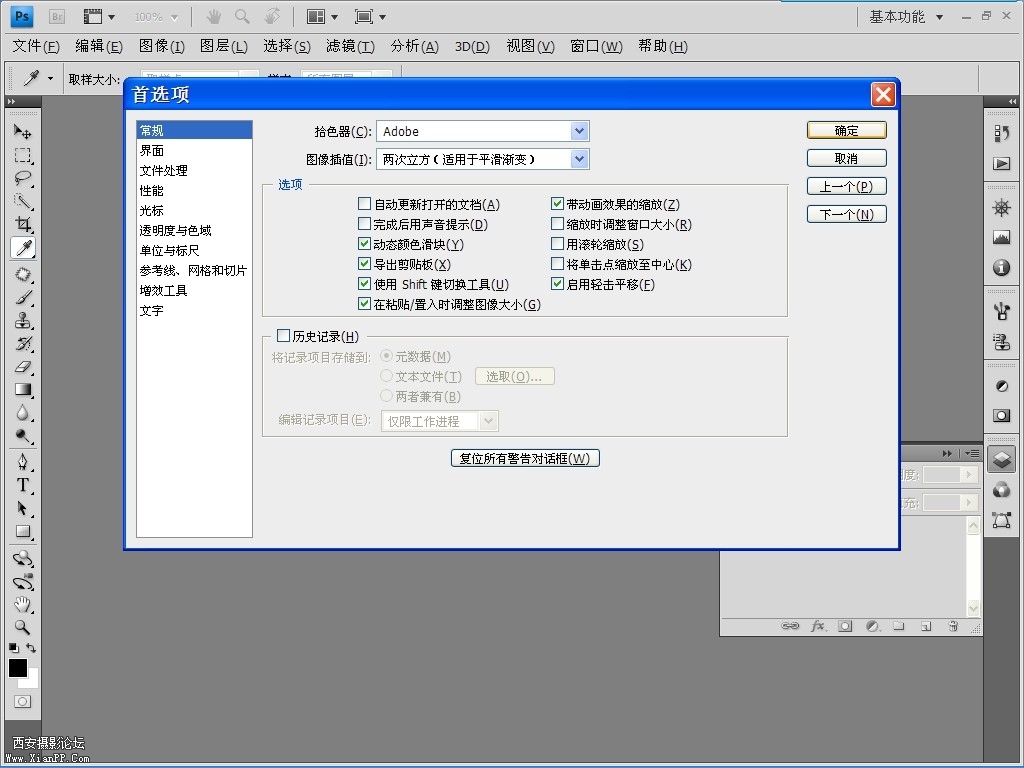The width and height of the screenshot is (1024, 768).
Task: Expand the 图像插值 dropdown list
Action: [x=579, y=159]
